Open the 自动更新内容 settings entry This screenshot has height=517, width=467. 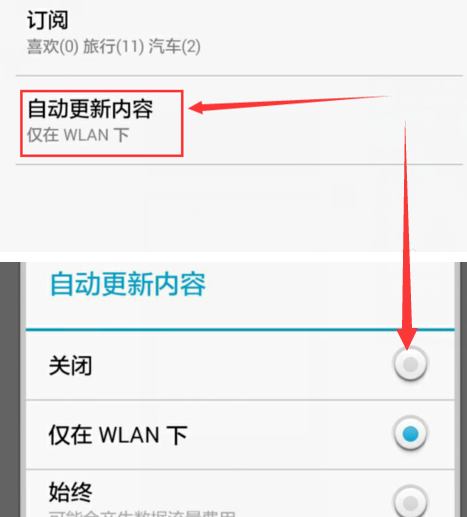(x=239, y=120)
